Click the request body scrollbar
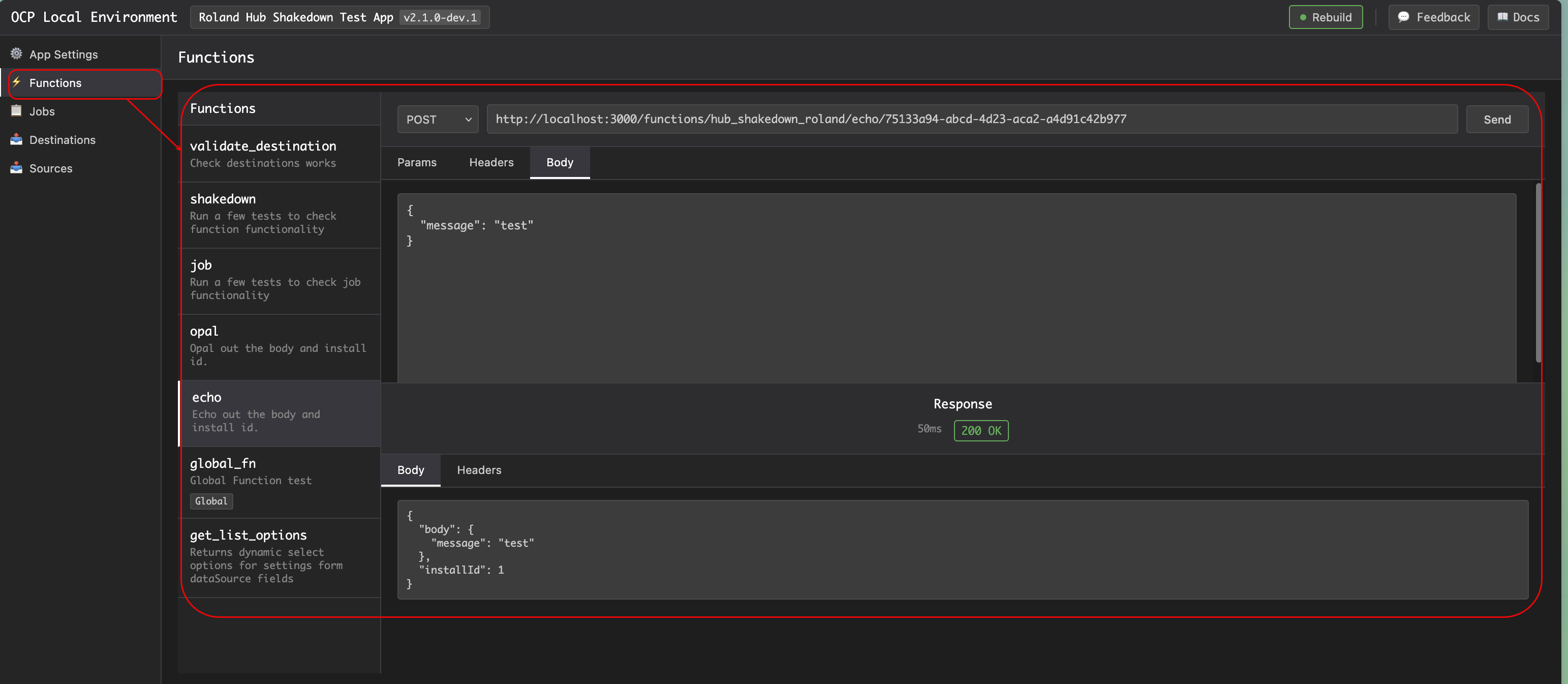This screenshot has width=1568, height=684. 1538,273
